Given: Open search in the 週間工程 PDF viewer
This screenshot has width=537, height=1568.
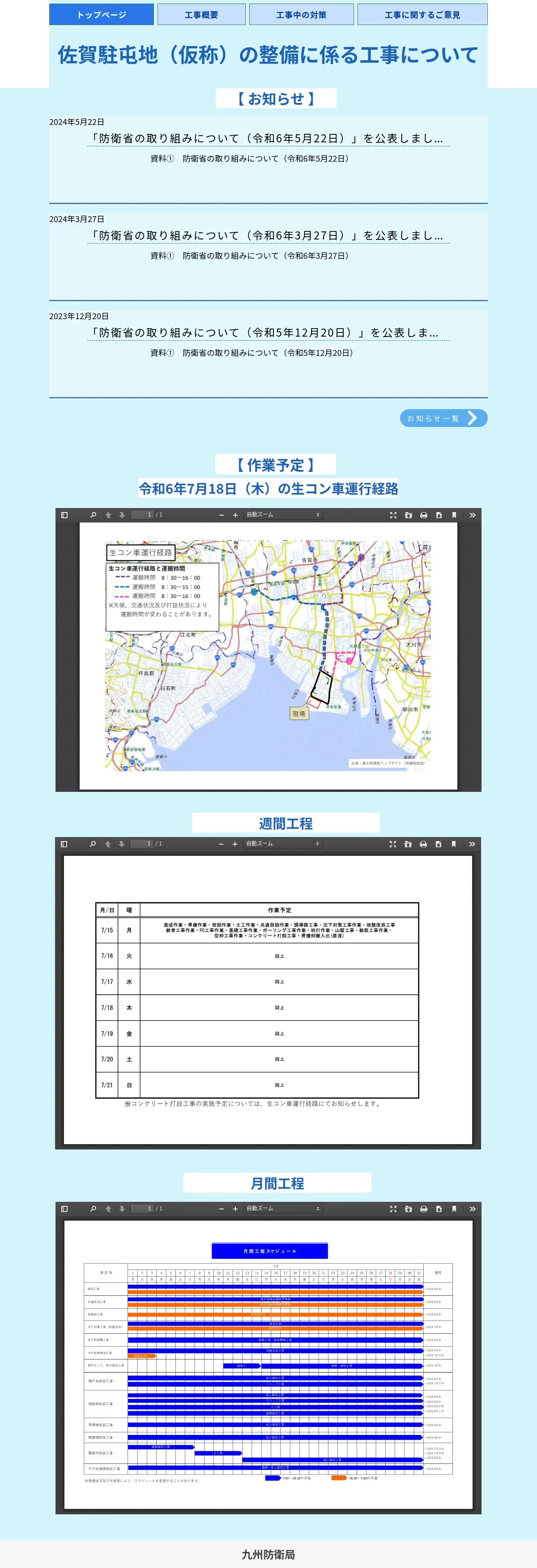Looking at the screenshot, I should pos(93,844).
